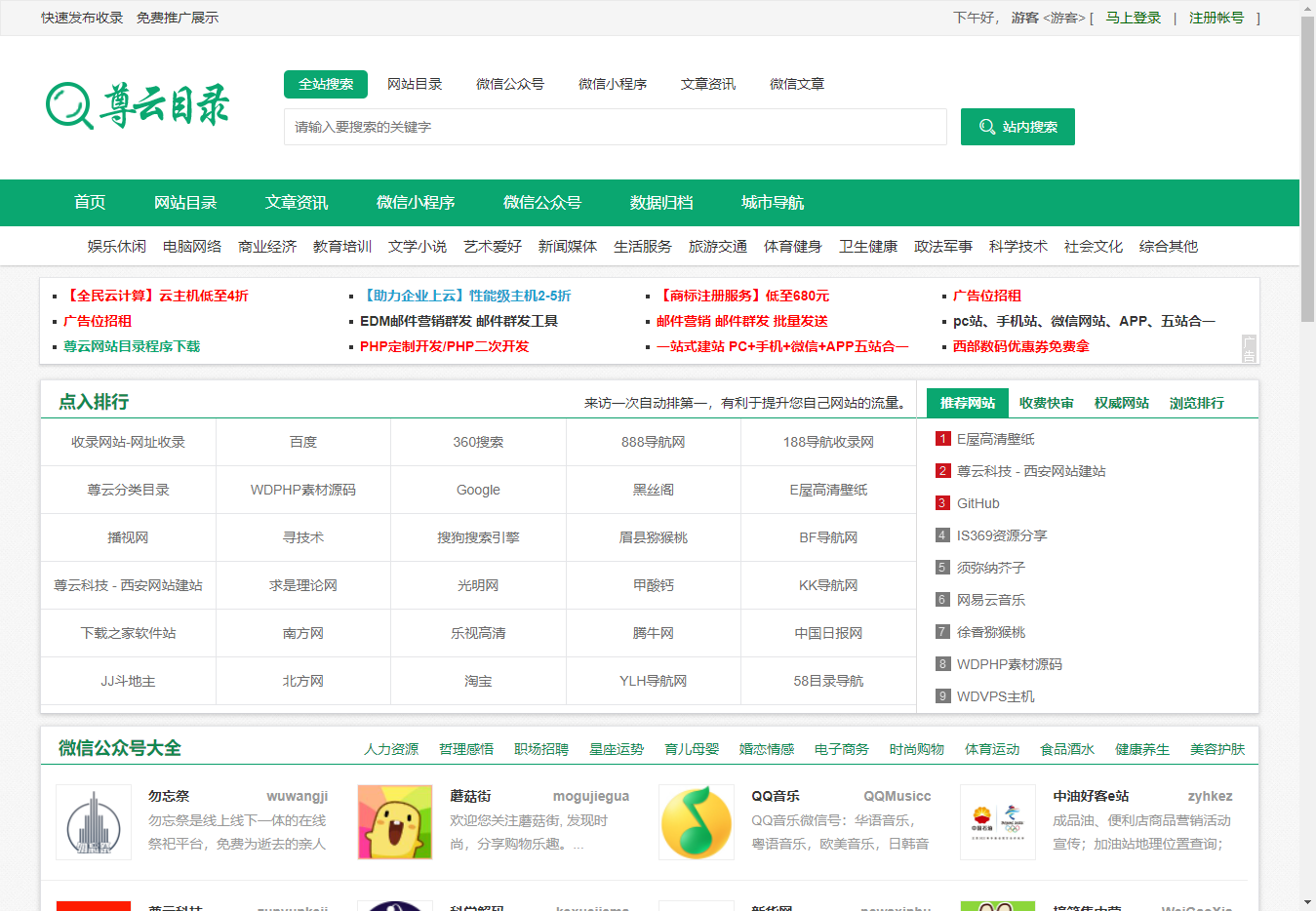Click the vertical page scrollbar thumb
This screenshot has width=1316, height=911.
pyautogui.click(x=1307, y=168)
